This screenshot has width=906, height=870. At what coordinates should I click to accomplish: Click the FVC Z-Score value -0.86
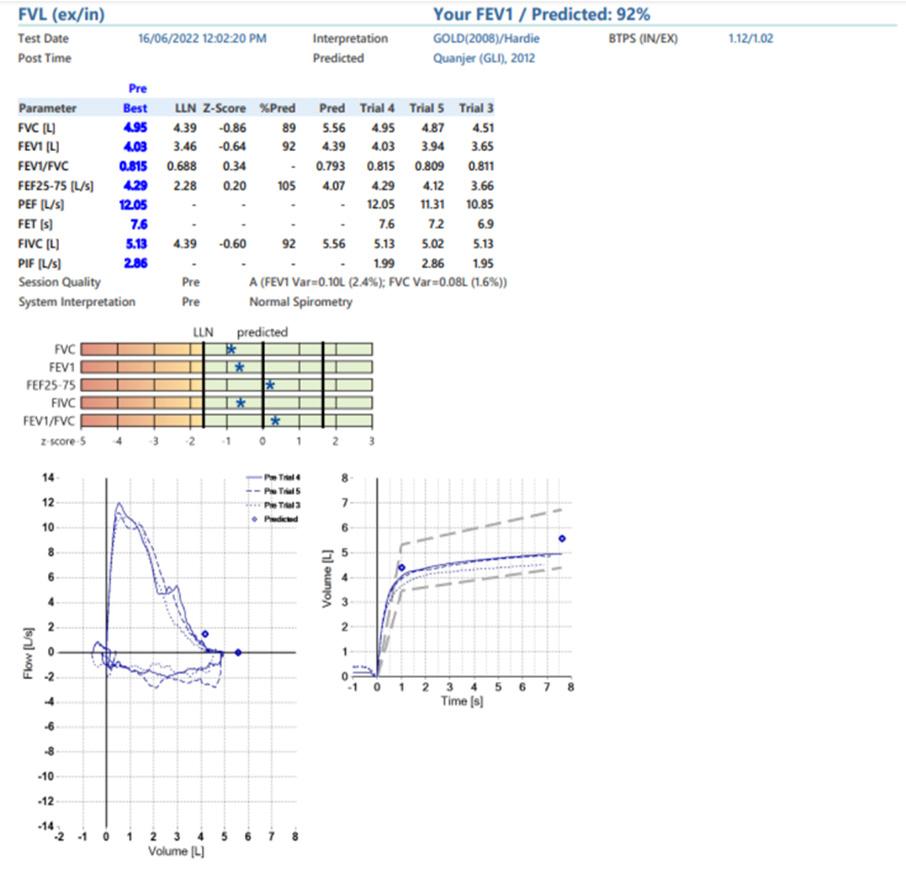(x=233, y=128)
